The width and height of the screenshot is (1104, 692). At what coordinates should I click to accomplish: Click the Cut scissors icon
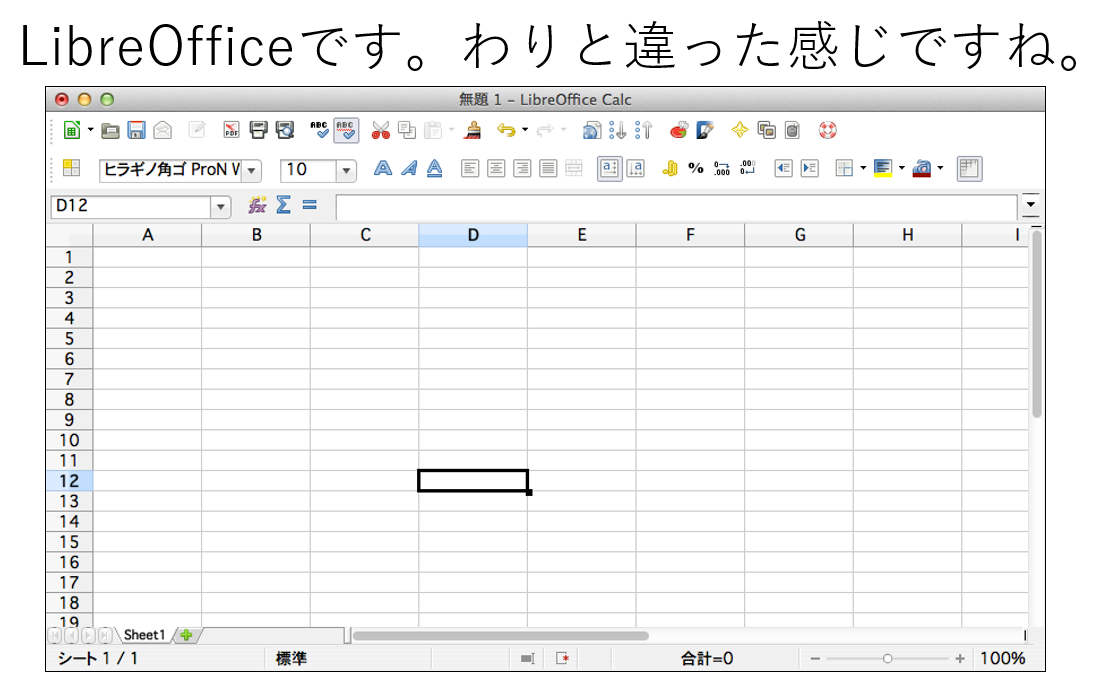pyautogui.click(x=380, y=130)
